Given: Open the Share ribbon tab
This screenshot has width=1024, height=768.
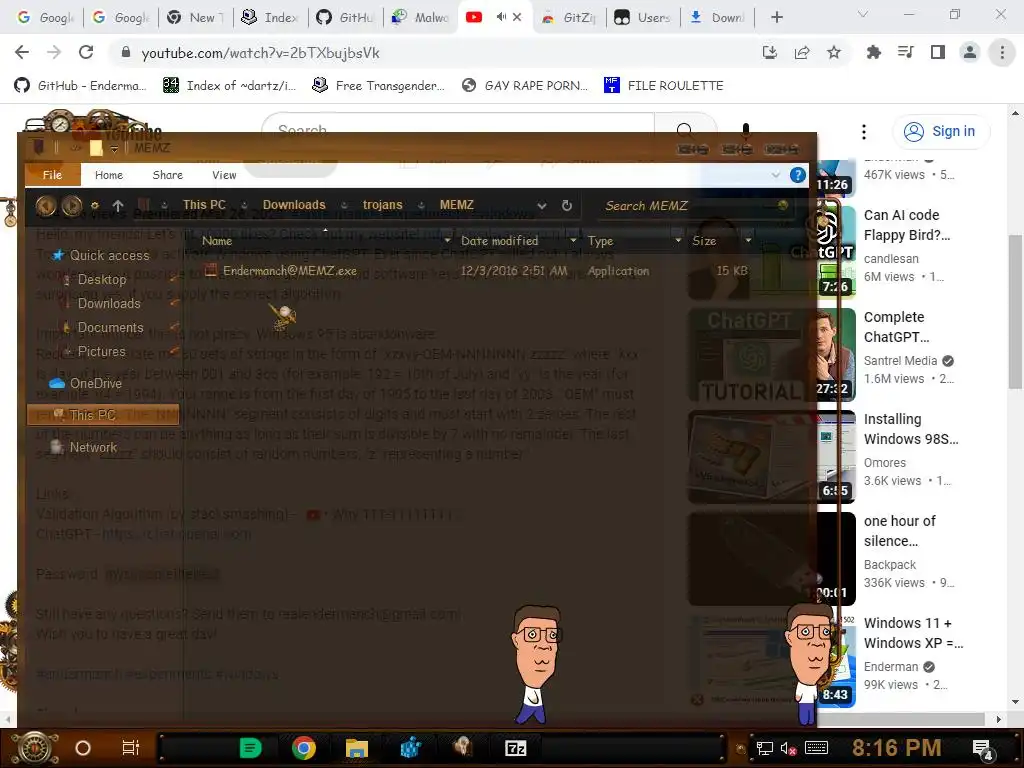Looking at the screenshot, I should click(167, 174).
